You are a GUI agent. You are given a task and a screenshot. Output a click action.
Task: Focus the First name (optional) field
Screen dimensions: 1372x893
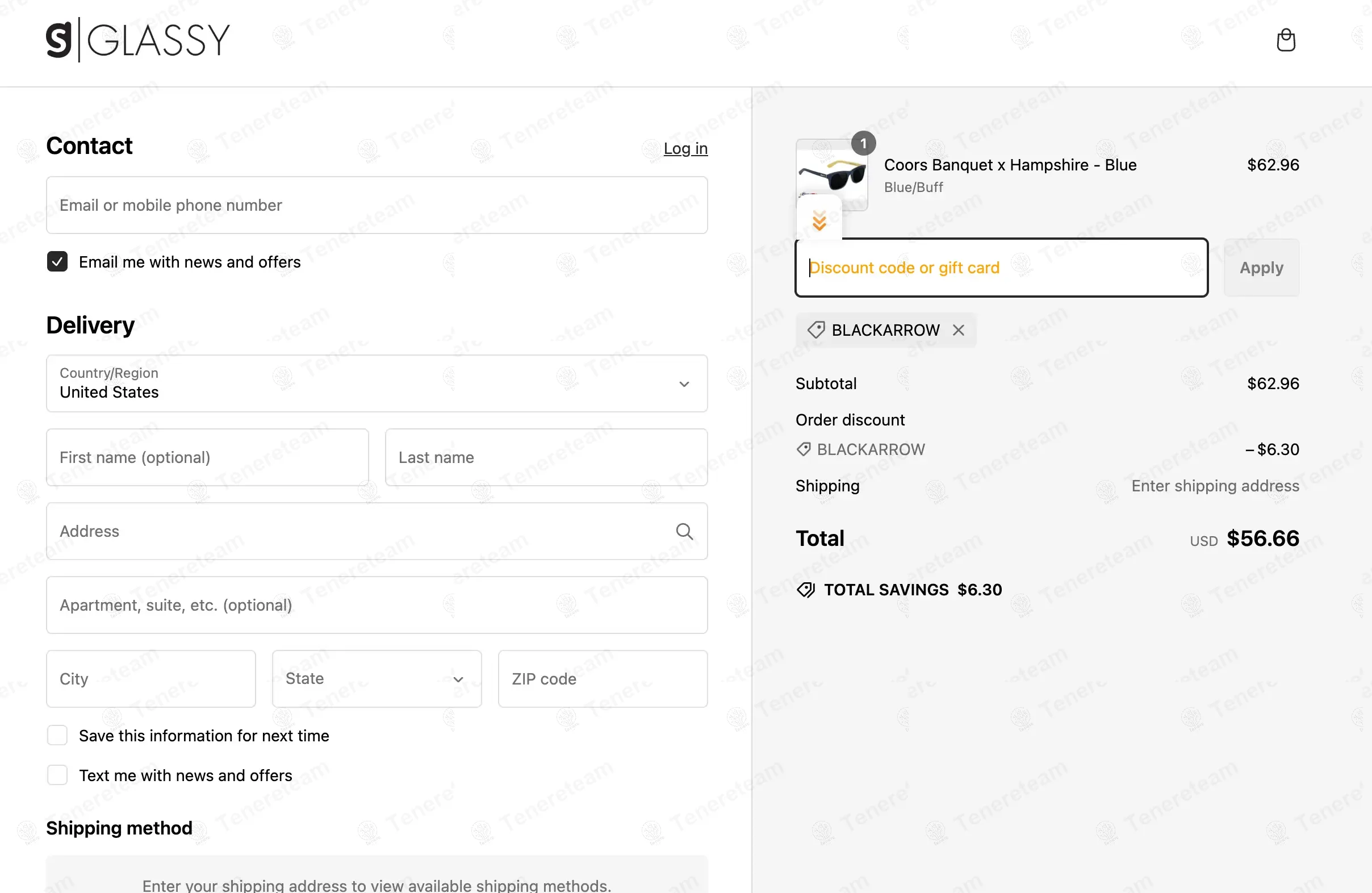[207, 457]
